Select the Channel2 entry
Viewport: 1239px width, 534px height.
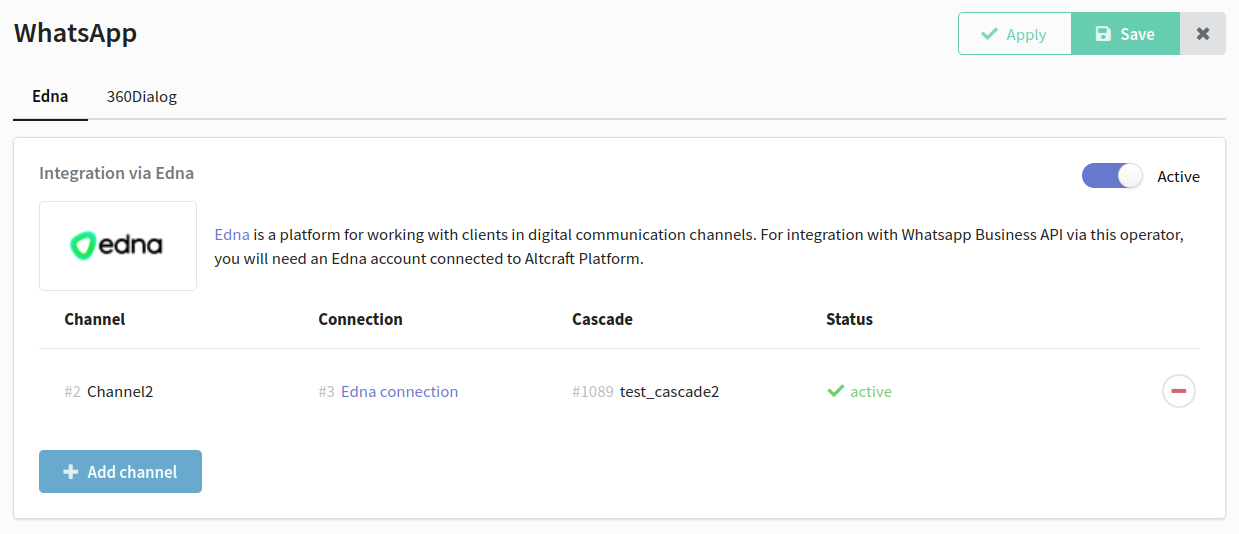pyautogui.click(x=120, y=391)
